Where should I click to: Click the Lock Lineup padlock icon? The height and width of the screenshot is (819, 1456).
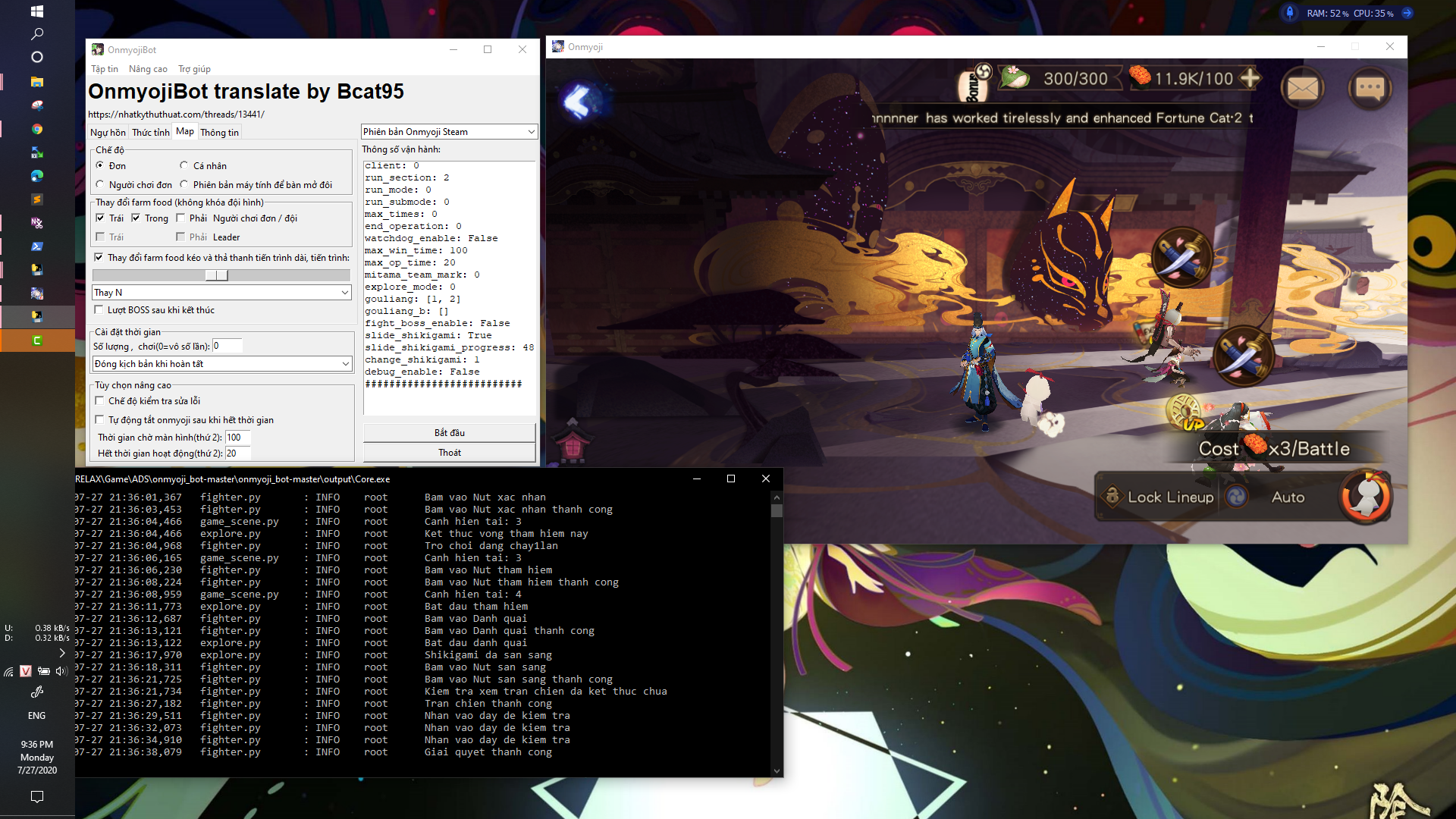[1112, 497]
